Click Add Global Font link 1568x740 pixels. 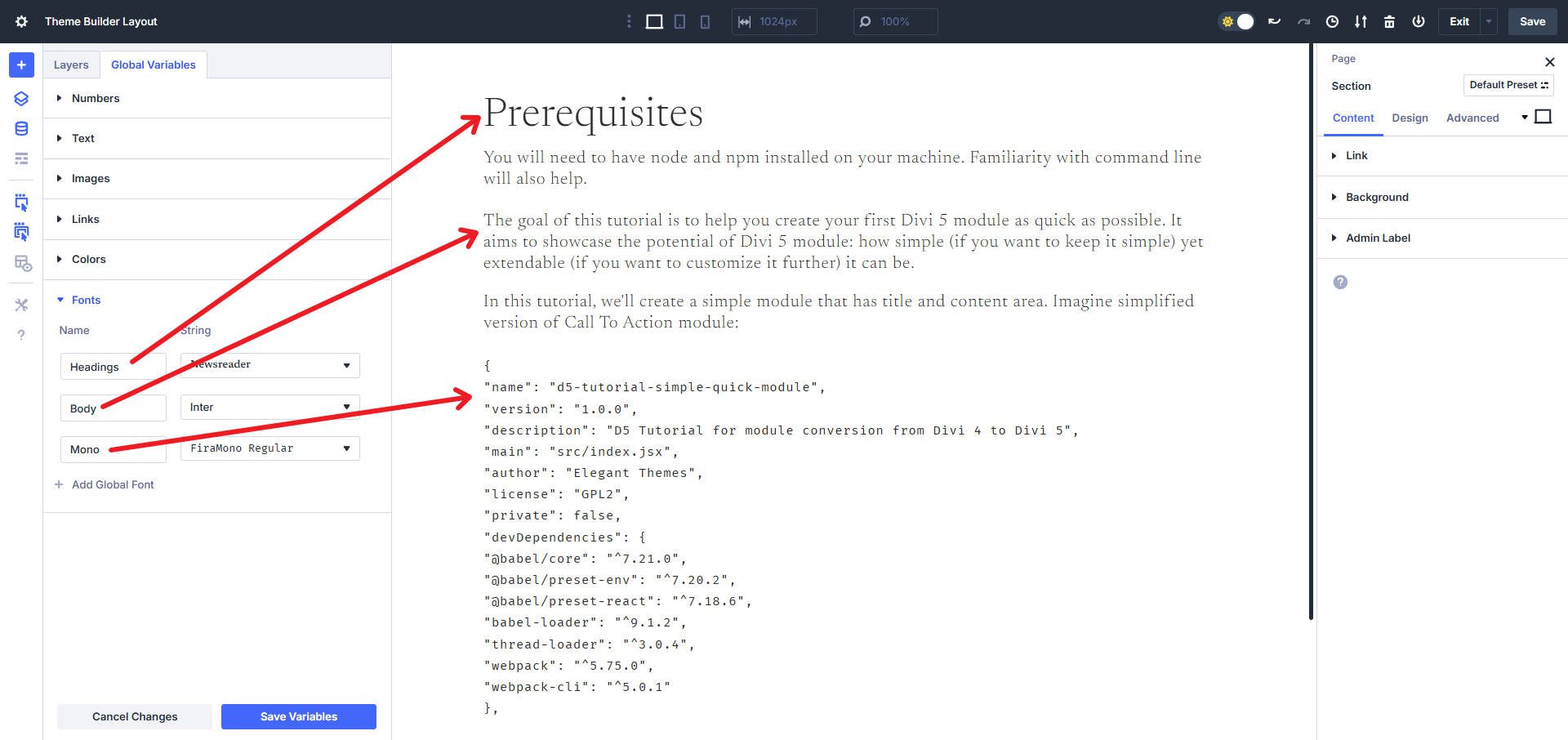pos(113,484)
